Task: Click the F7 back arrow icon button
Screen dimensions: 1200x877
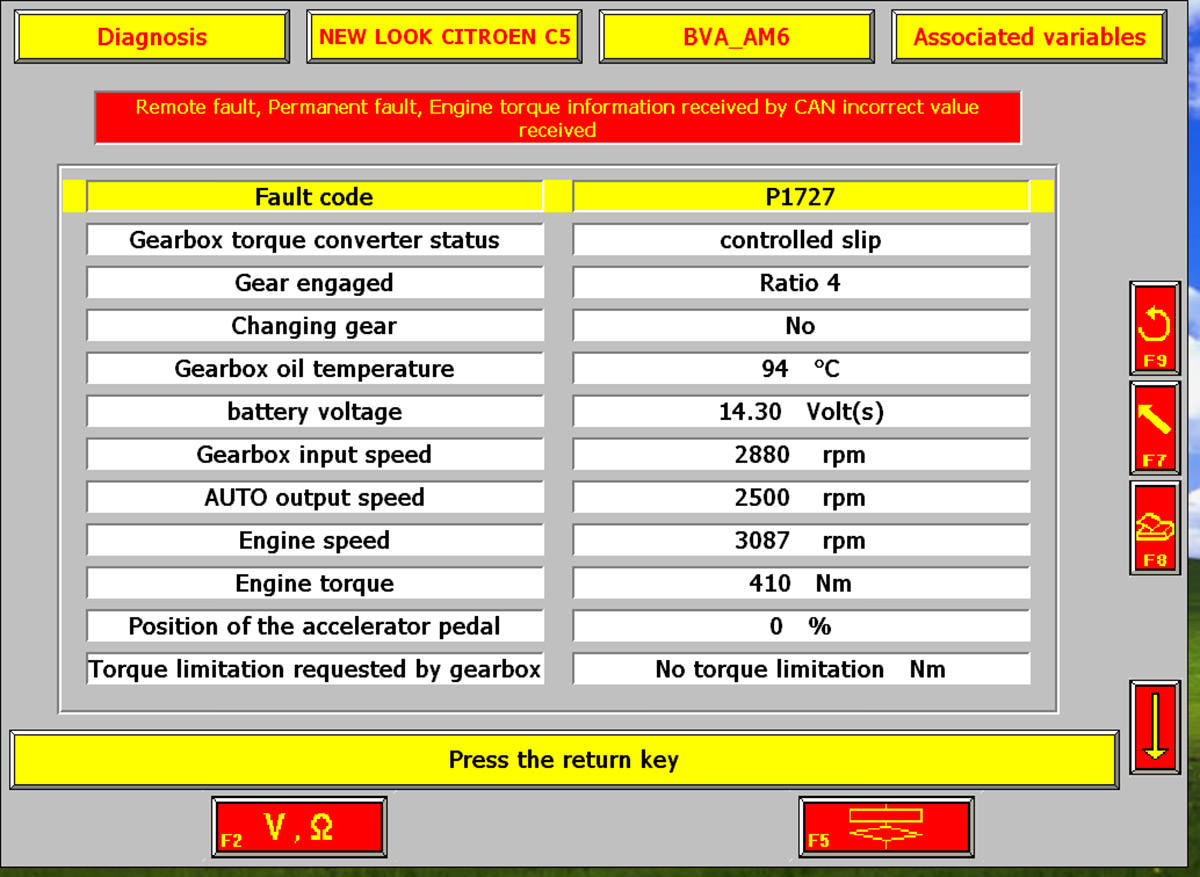Action: pyautogui.click(x=1154, y=427)
